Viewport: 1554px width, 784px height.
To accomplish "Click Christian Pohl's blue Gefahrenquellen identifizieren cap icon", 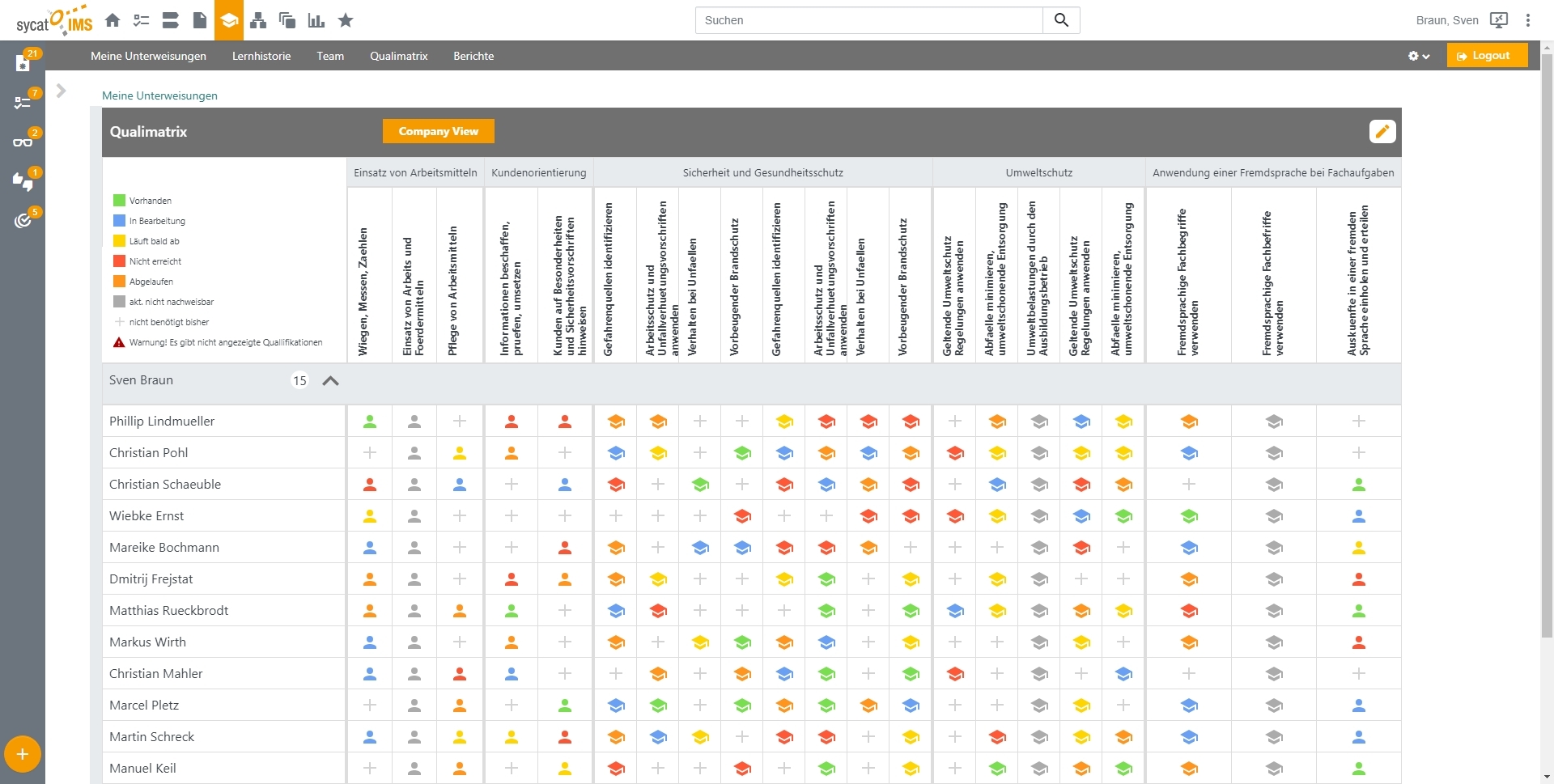I will click(616, 453).
